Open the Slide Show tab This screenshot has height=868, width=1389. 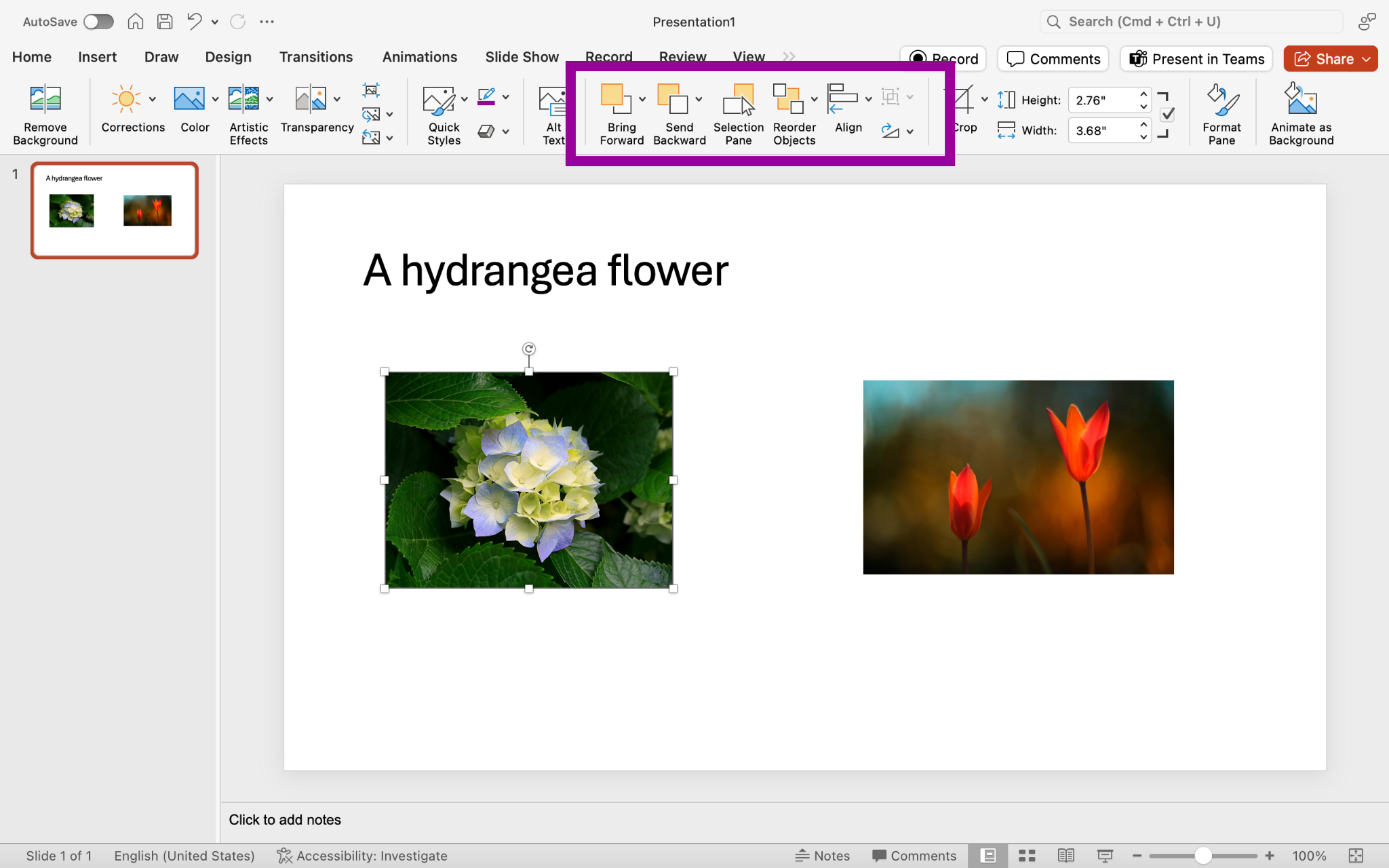522,57
